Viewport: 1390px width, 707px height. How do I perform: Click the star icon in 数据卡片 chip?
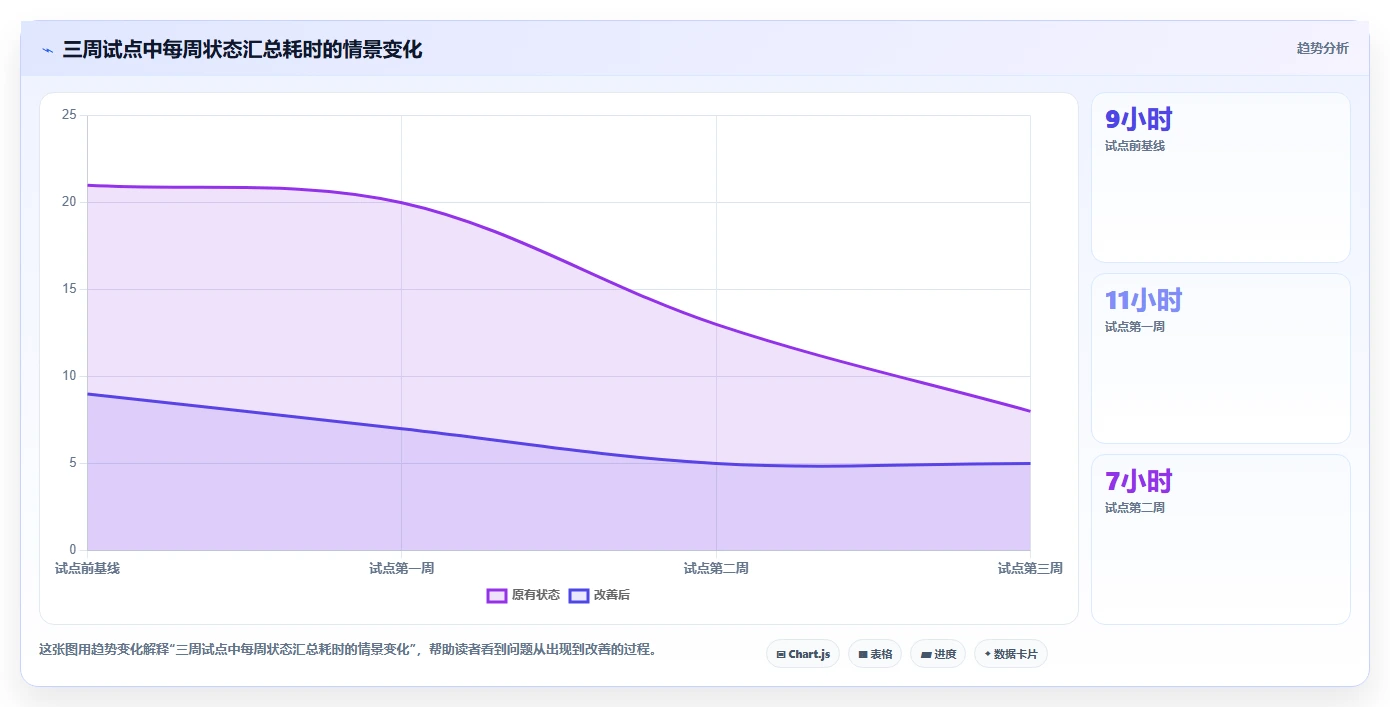[987, 654]
